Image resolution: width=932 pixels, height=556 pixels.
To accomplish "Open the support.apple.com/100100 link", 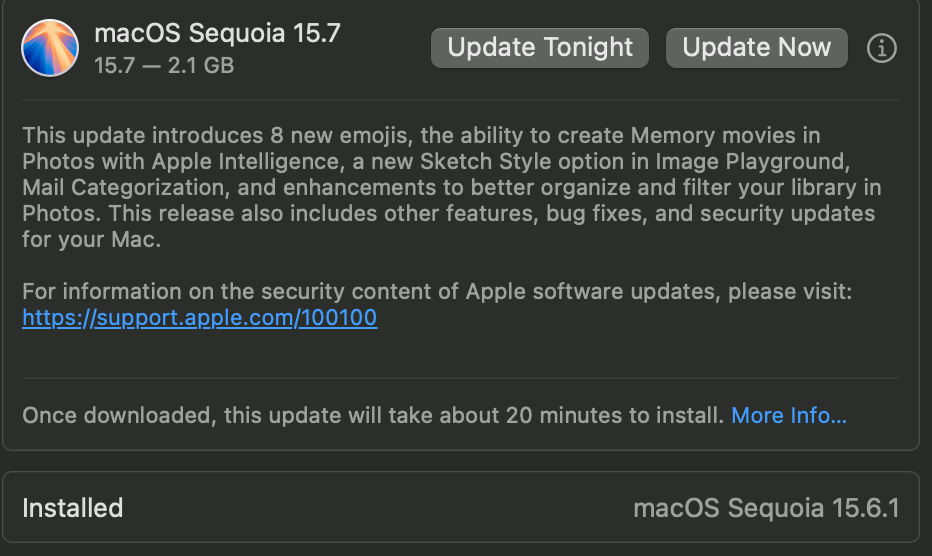I will pos(200,318).
